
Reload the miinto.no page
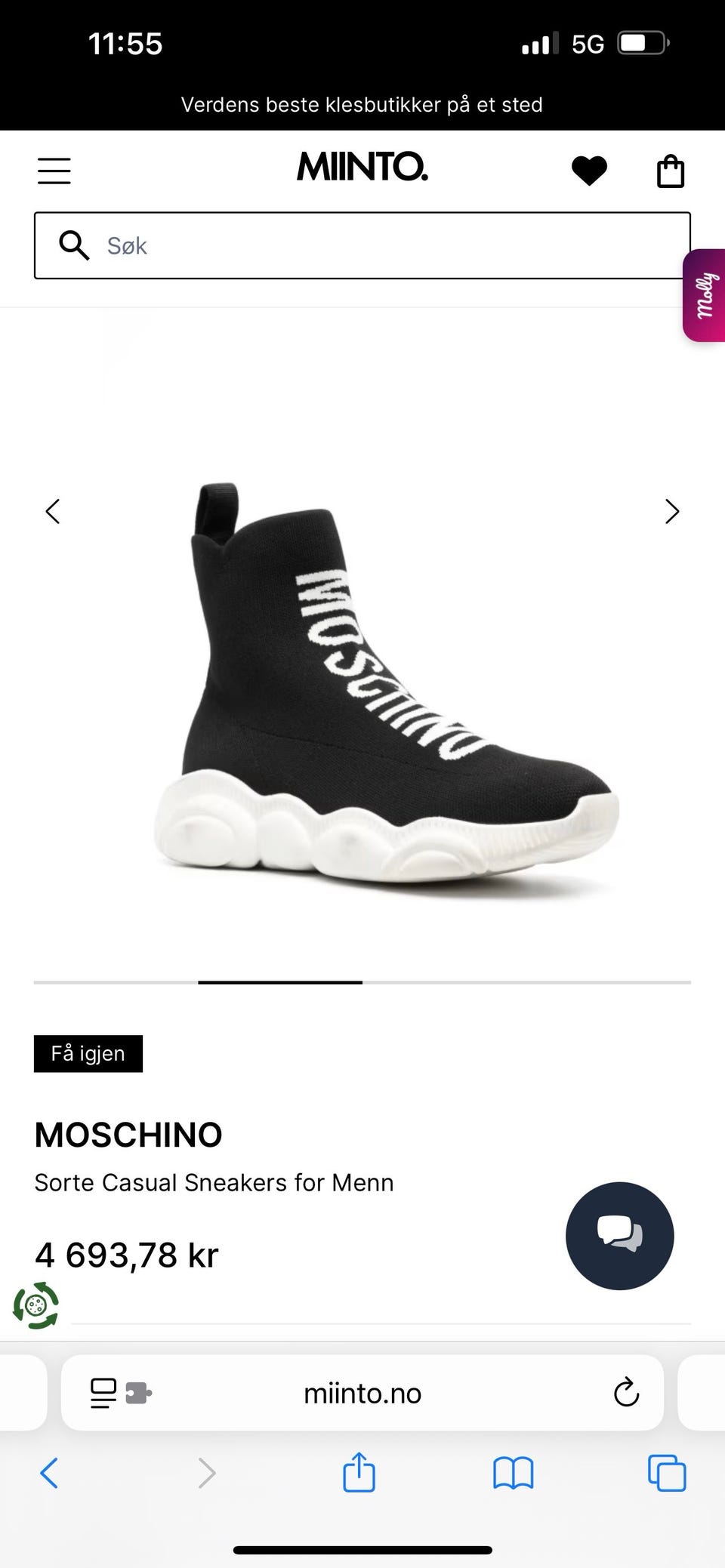pyautogui.click(x=626, y=1393)
